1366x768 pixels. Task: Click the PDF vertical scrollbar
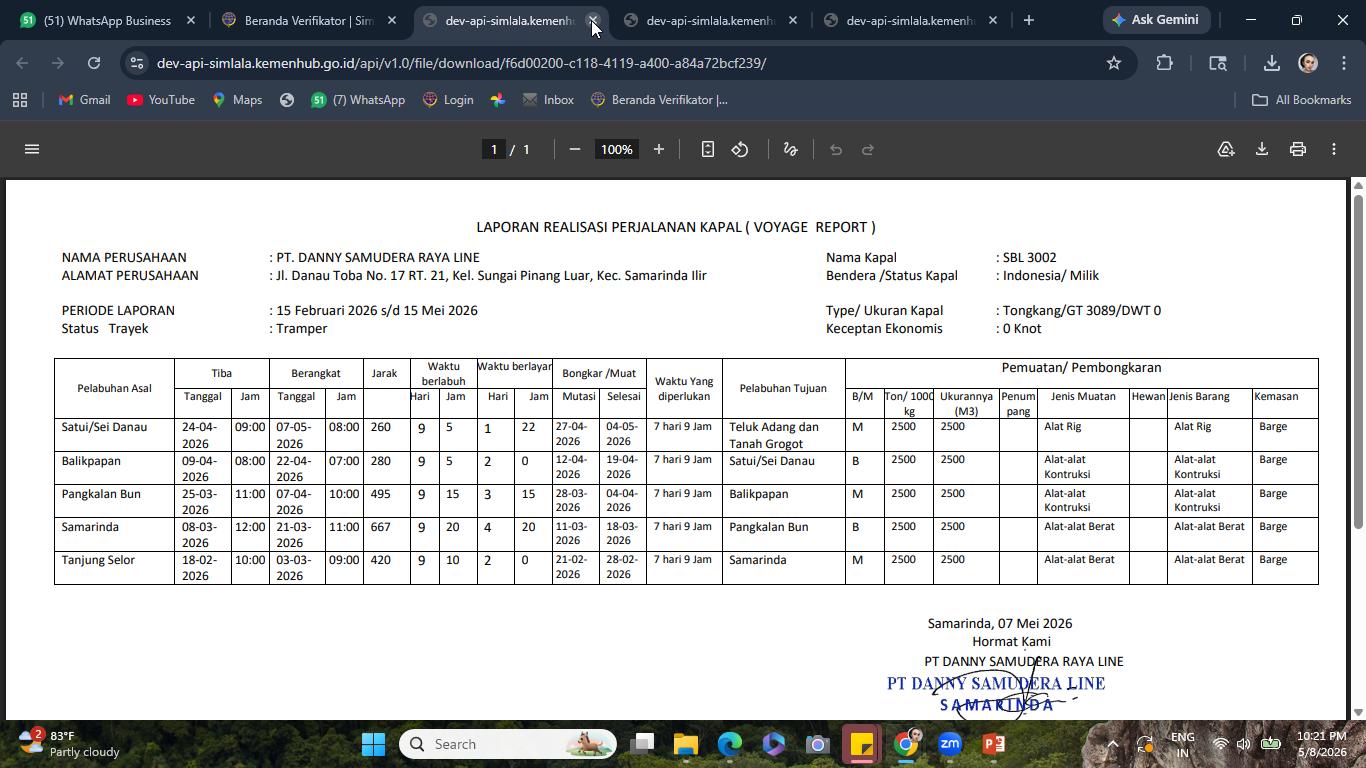point(1358,360)
